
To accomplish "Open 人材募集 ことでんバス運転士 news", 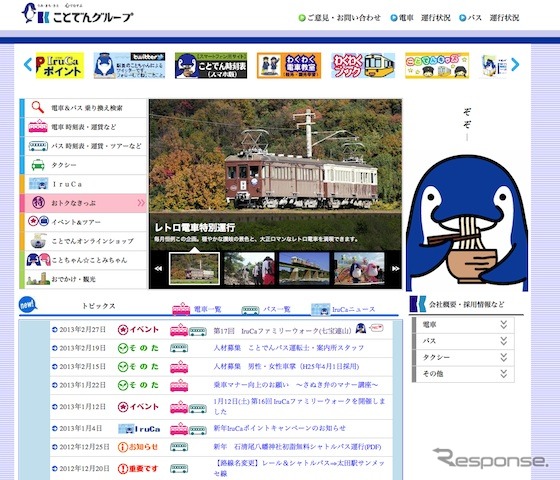I will (289, 348).
